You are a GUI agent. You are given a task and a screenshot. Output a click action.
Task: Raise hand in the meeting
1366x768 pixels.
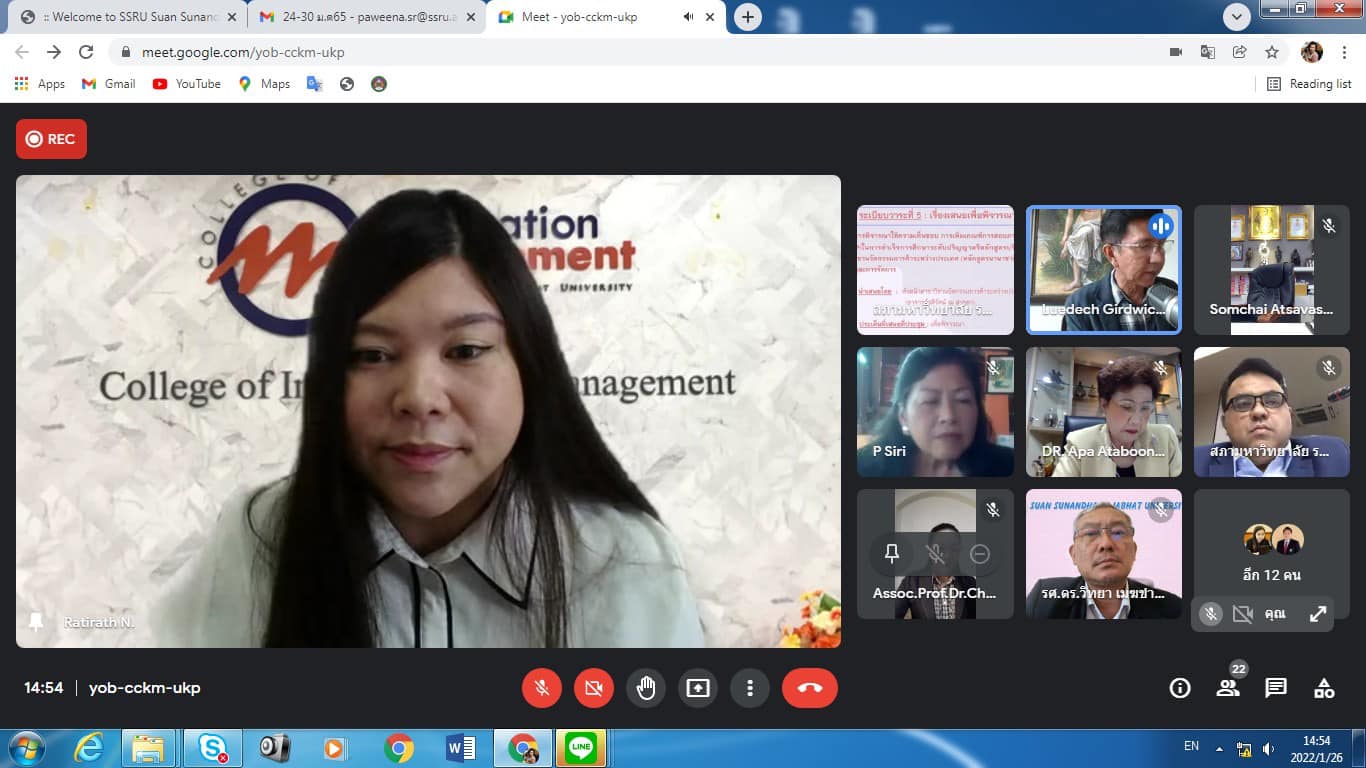tap(646, 688)
